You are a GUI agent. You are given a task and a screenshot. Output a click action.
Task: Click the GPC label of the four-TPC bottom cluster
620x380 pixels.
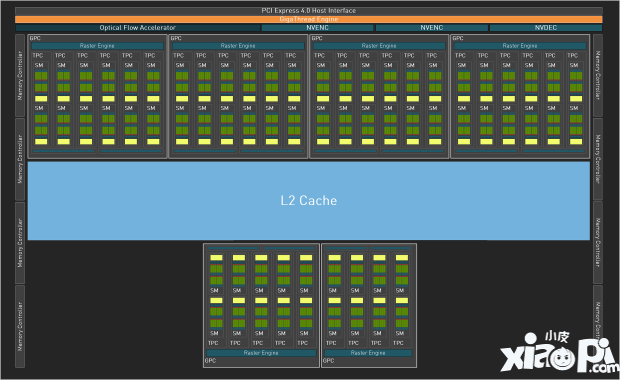329,361
